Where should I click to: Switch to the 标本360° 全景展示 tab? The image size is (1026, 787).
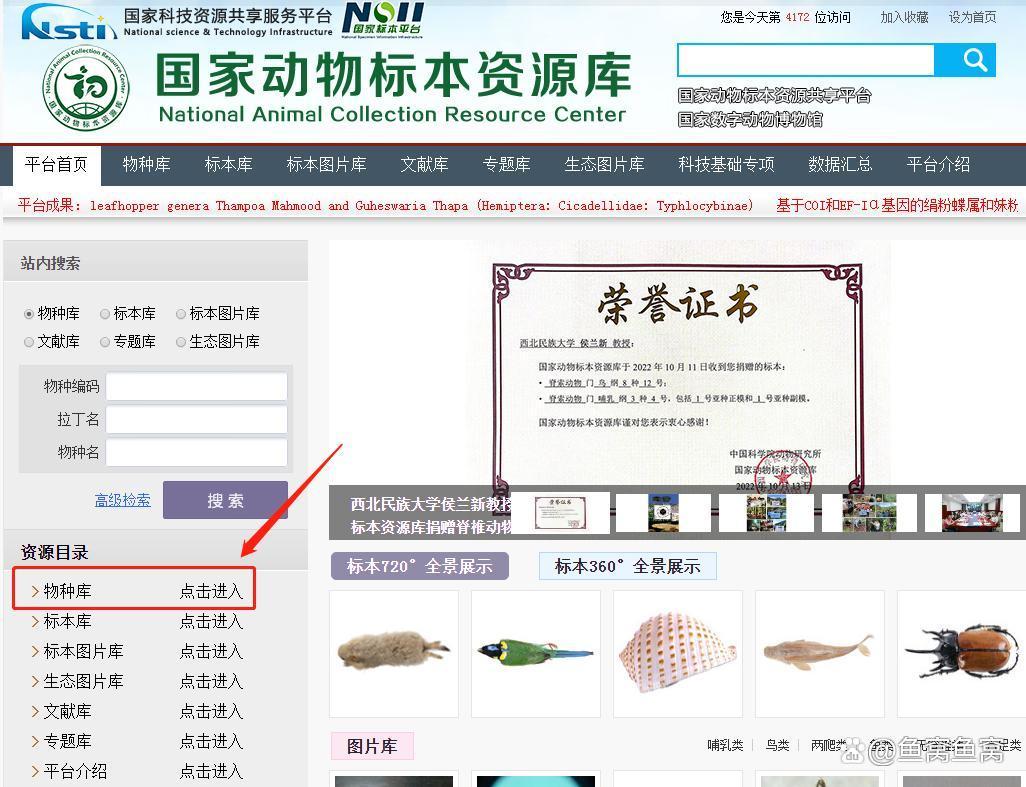pyautogui.click(x=627, y=566)
